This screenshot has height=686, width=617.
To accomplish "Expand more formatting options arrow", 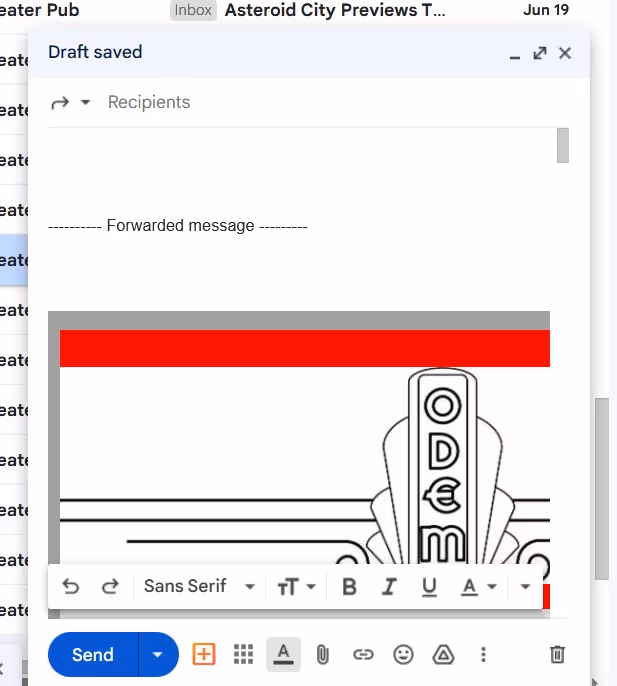I will point(525,586).
